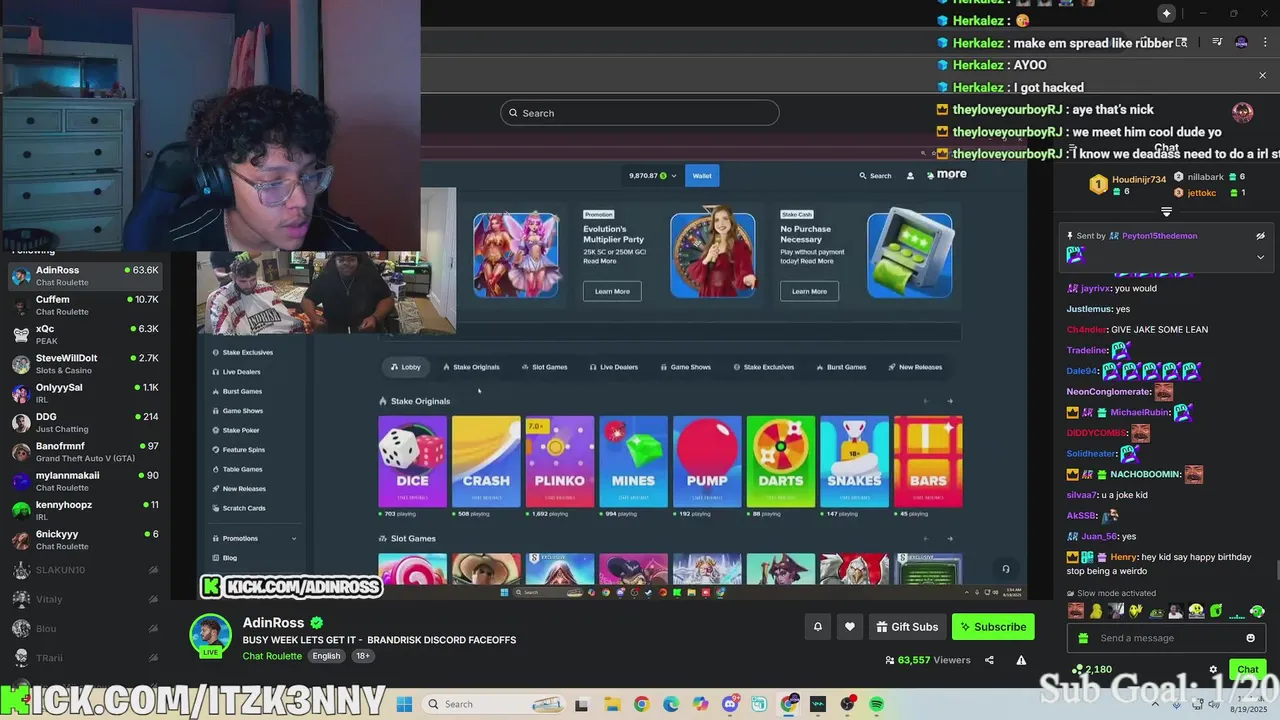Viewport: 1280px width, 720px height.
Task: Open SteveWillDoIt channel in following list
Action: pos(85,363)
